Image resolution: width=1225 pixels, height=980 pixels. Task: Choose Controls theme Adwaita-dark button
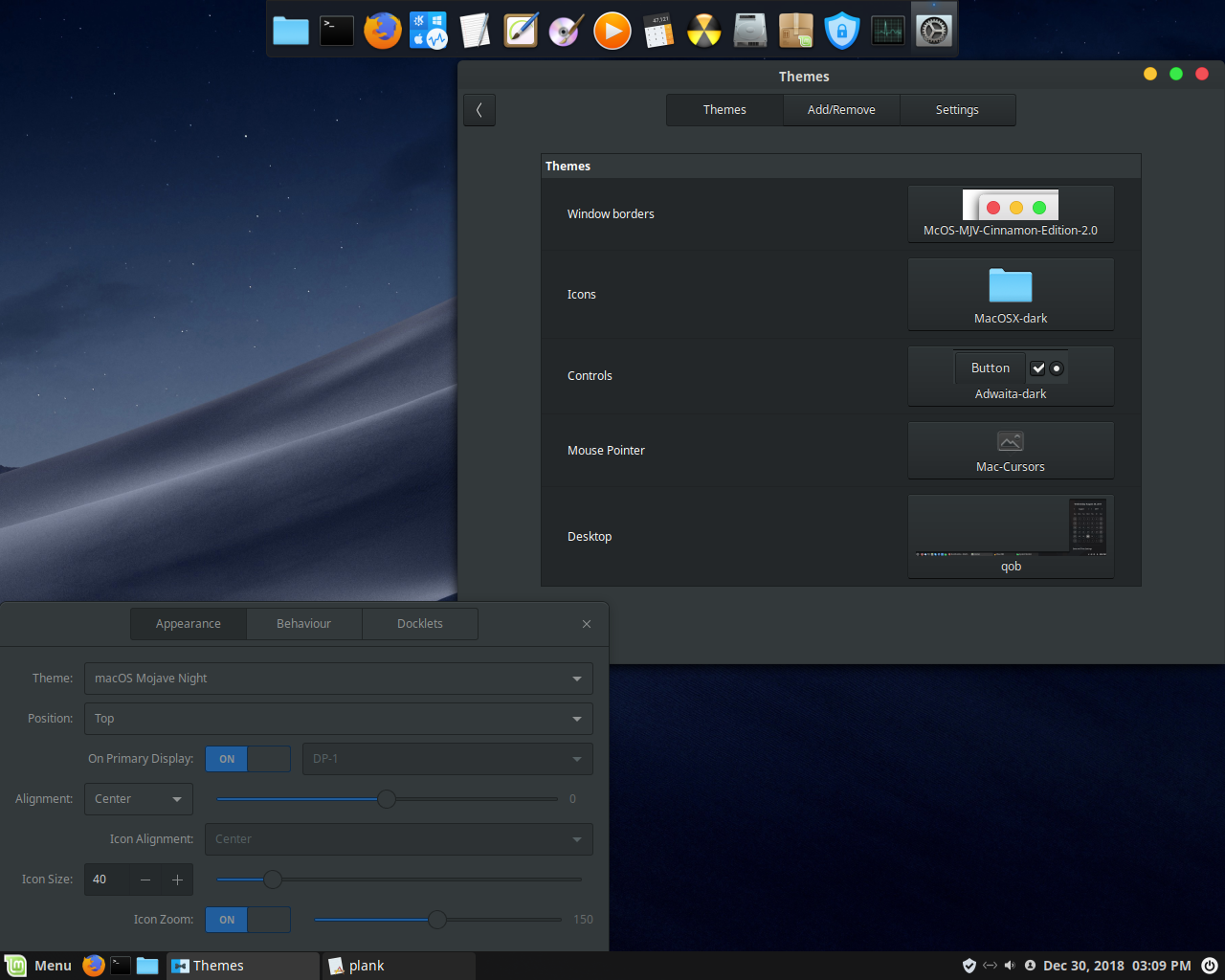click(x=1011, y=376)
